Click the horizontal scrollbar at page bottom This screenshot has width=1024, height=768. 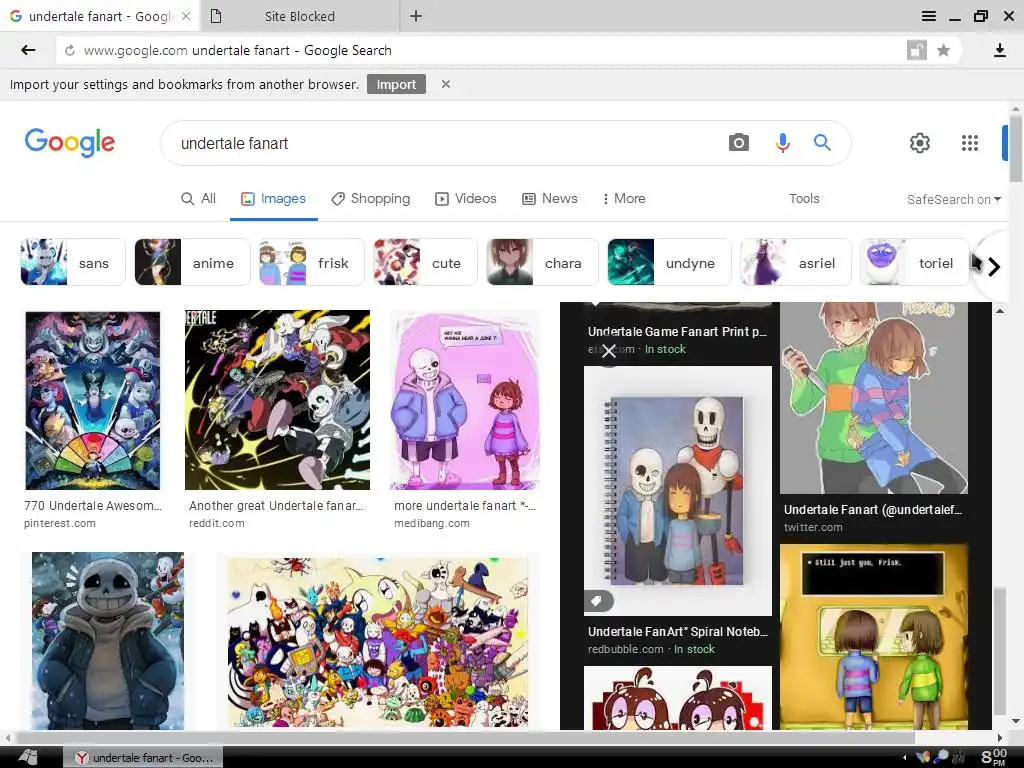[x=464, y=737]
